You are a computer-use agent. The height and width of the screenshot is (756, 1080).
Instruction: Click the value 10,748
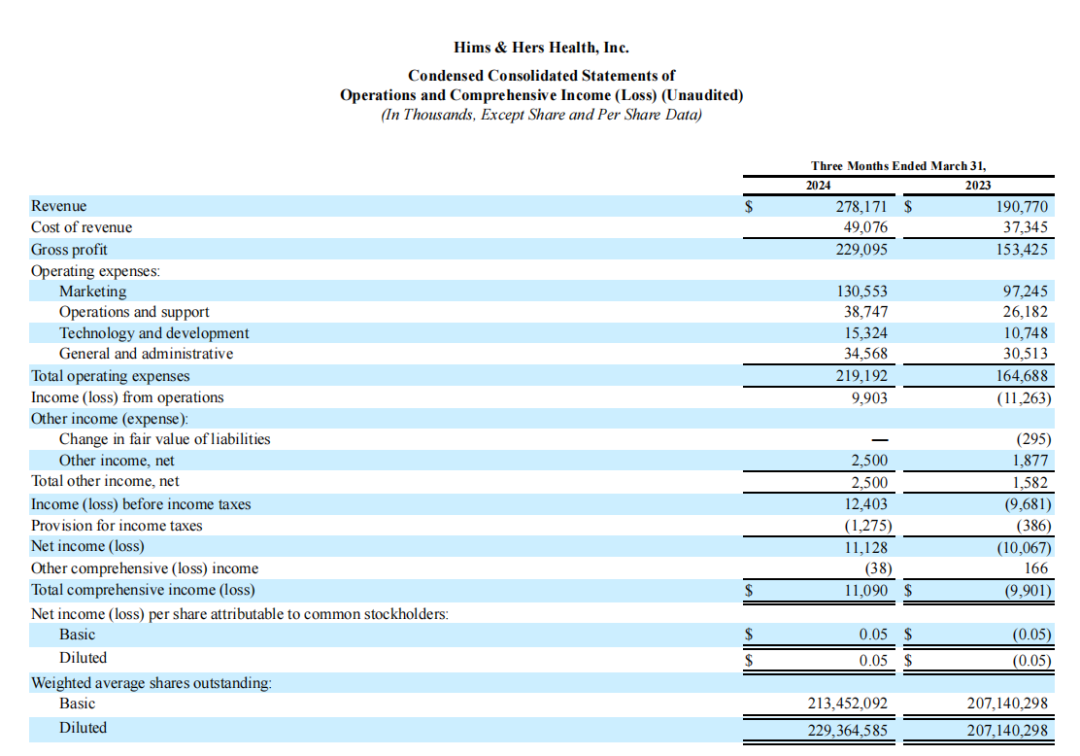click(1025, 333)
